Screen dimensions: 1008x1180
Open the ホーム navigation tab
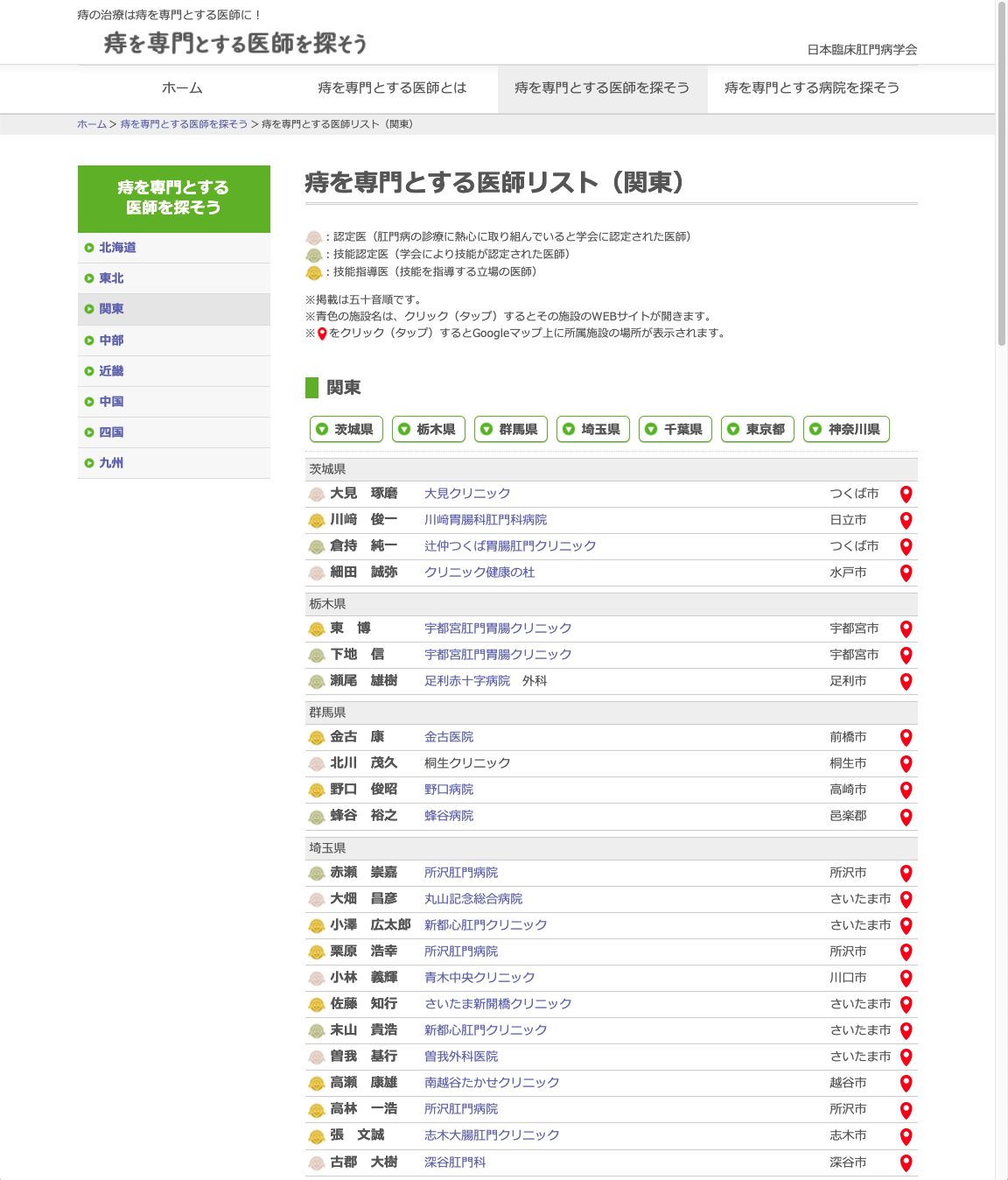pos(182,88)
